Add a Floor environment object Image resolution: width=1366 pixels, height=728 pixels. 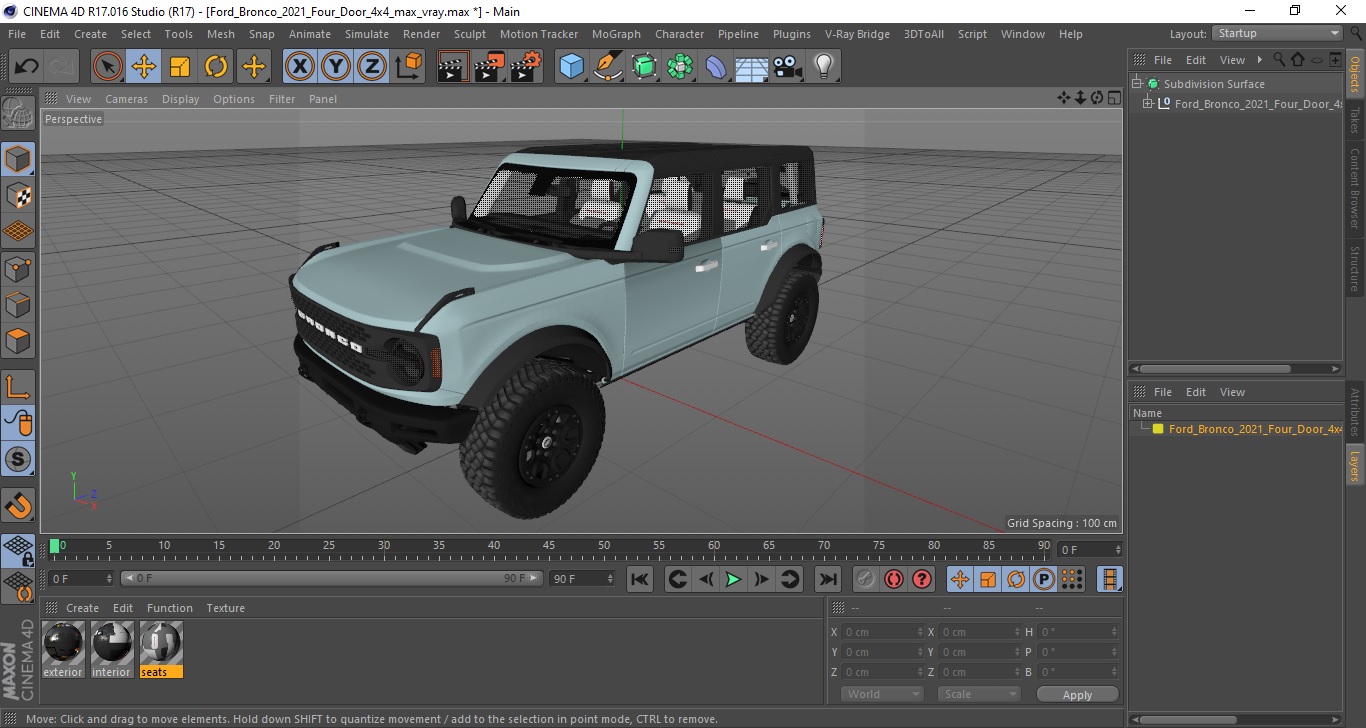(x=752, y=67)
